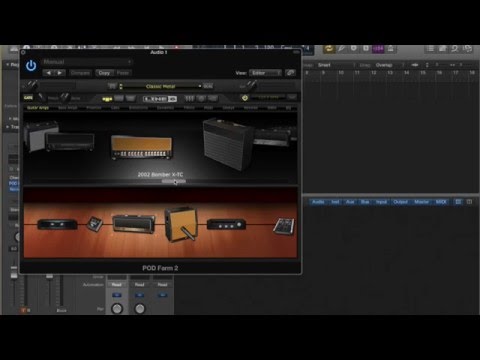The image size is (480, 360).
Task: Select the amp head in signal chain
Action: (134, 224)
